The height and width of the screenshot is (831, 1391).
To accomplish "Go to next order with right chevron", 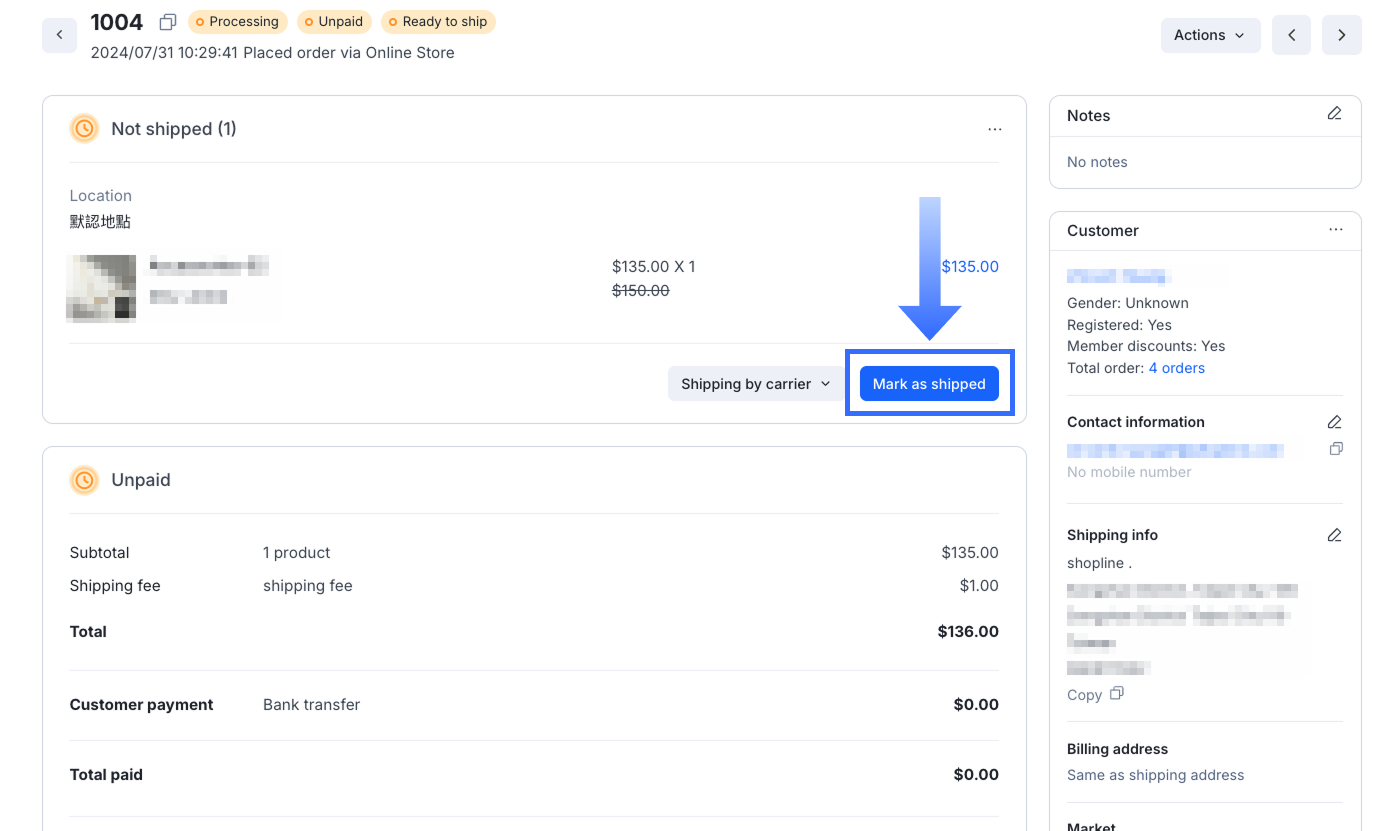I will (x=1341, y=35).
